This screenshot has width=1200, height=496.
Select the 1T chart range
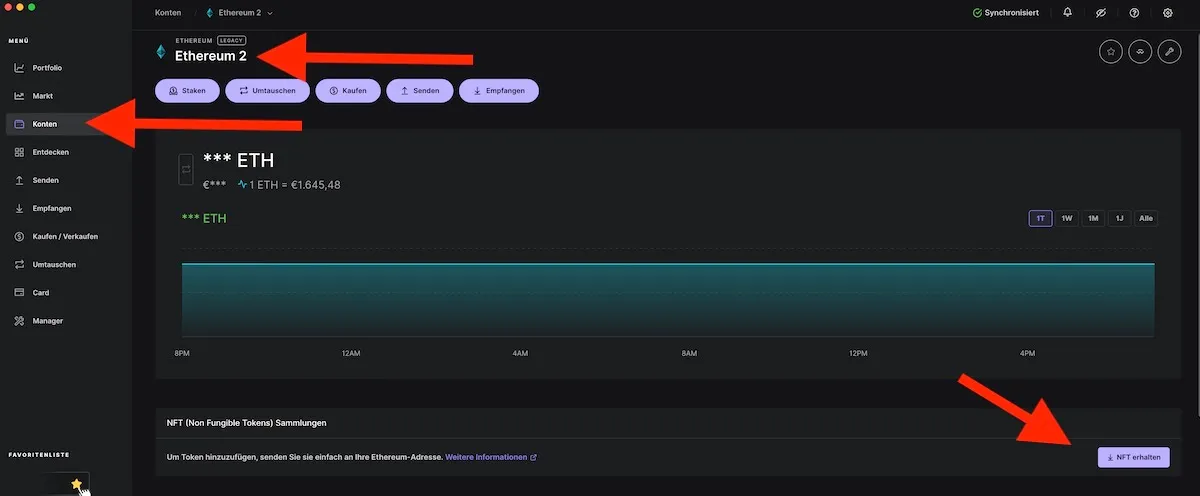[x=1041, y=218]
